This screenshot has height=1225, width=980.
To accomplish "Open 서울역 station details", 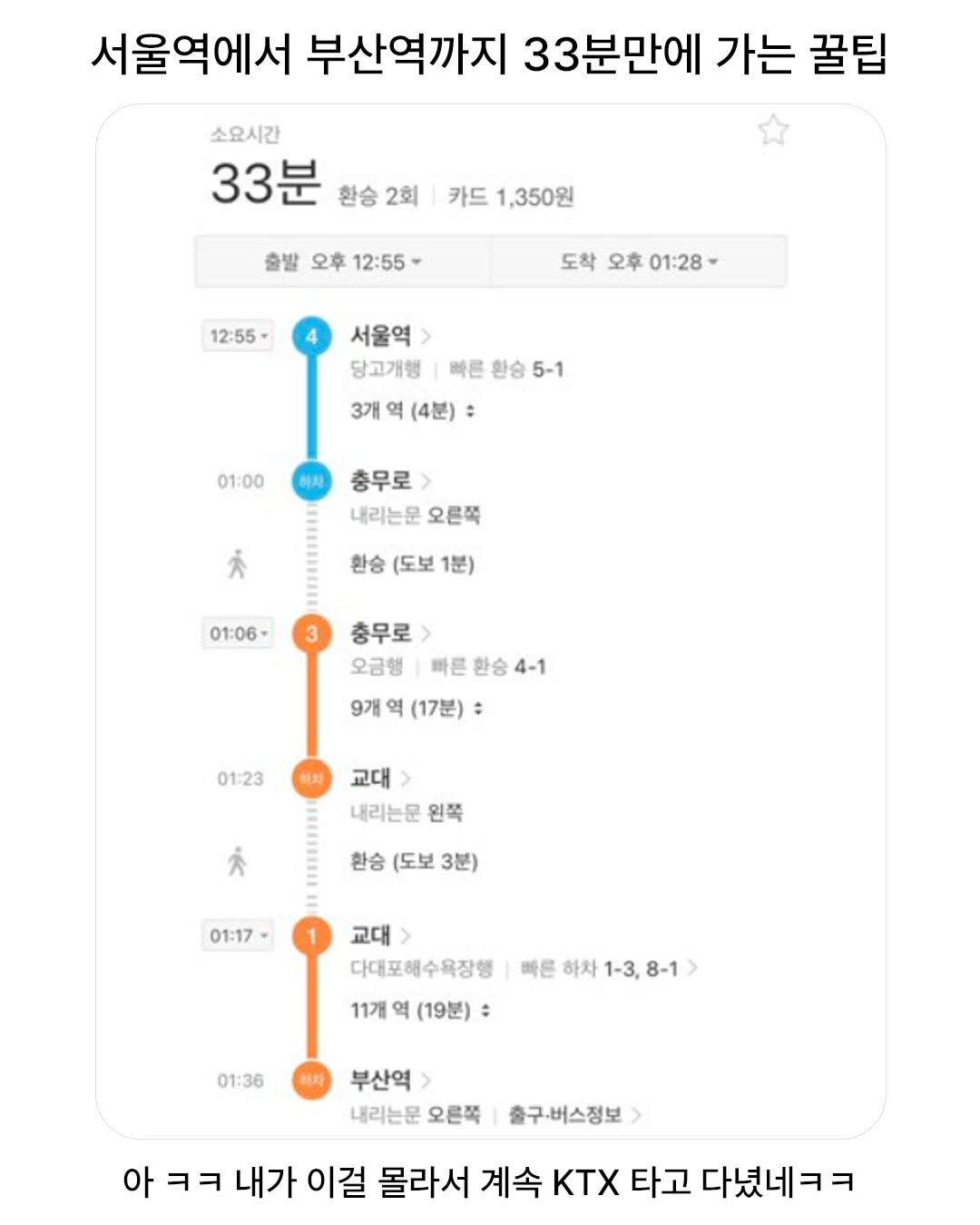I will pos(391,336).
